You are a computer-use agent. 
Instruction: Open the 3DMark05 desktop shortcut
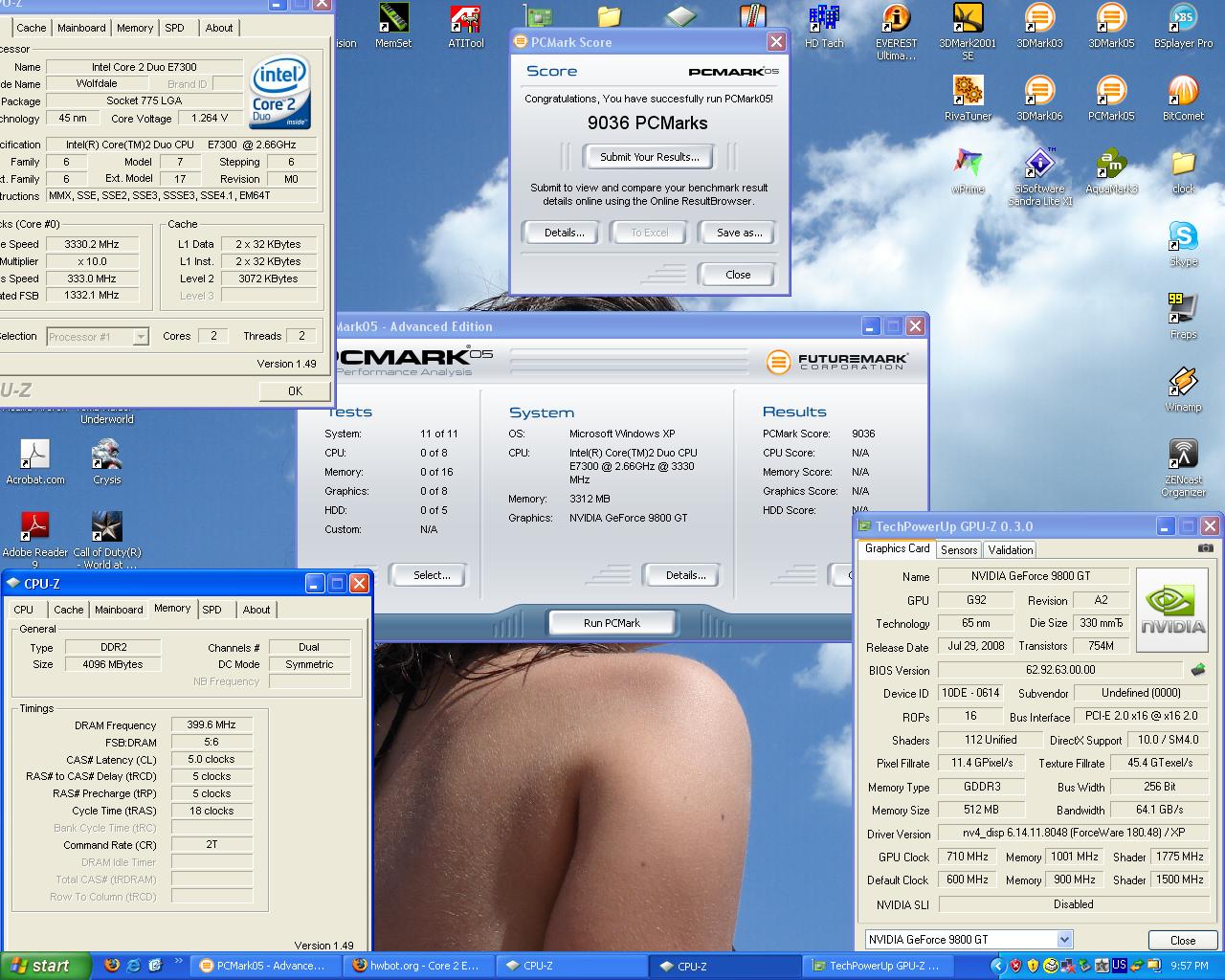[1111, 26]
